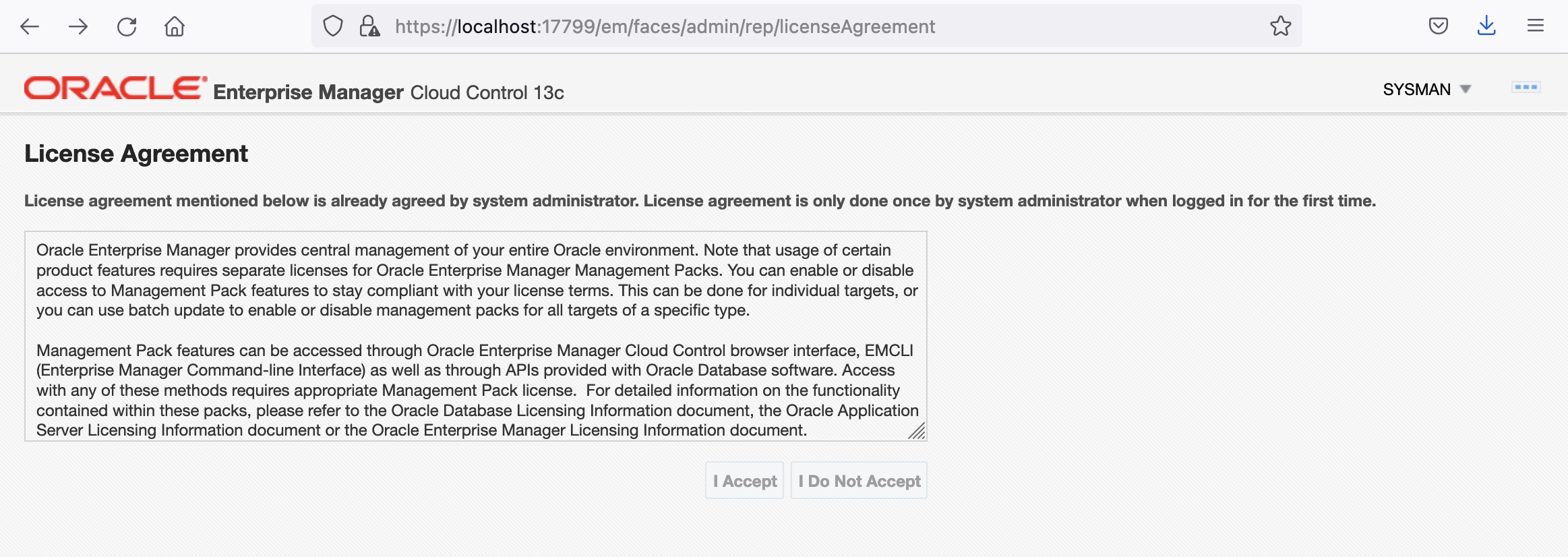1568x557 pixels.
Task: Click the browser forward navigation arrow
Action: (x=78, y=26)
